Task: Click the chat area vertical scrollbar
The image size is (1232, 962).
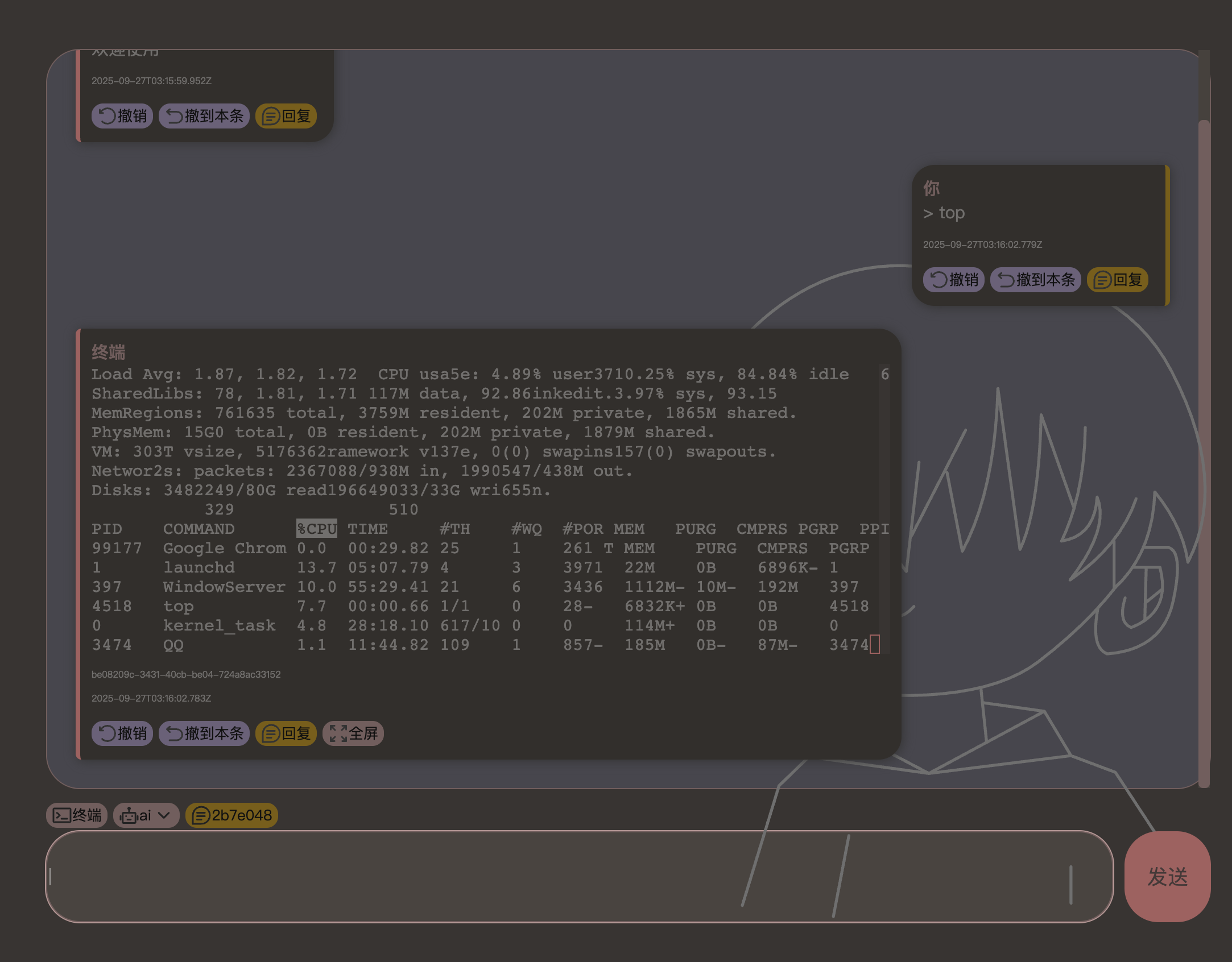Action: 1204,449
